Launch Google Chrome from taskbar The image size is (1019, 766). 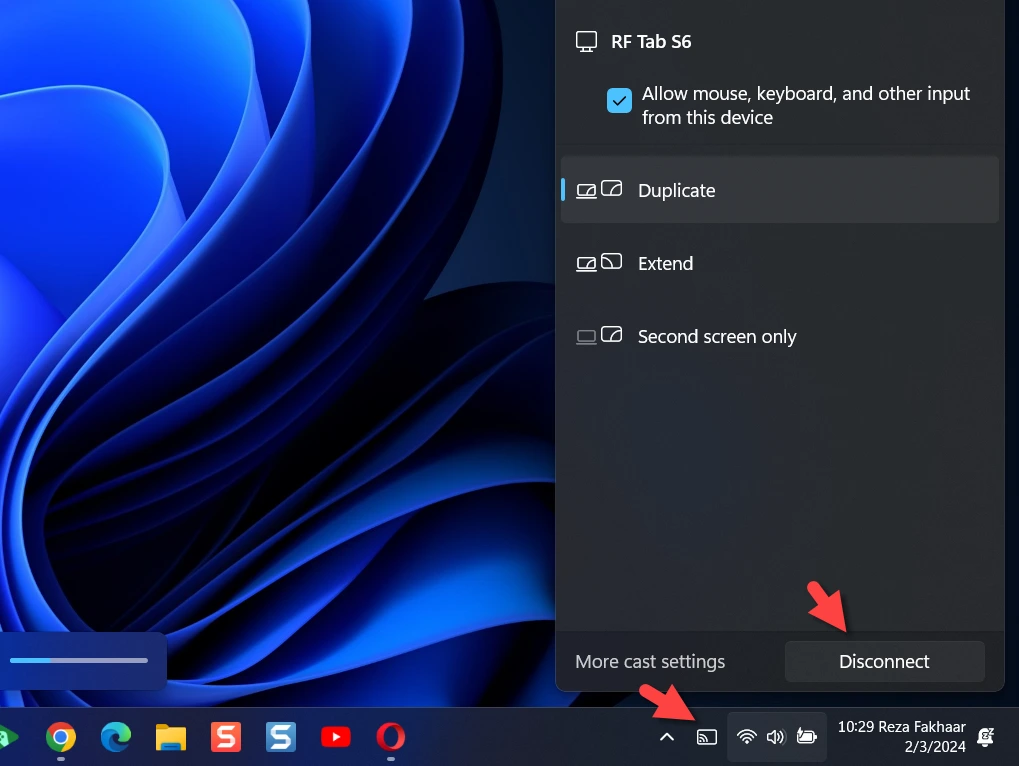pyautogui.click(x=60, y=737)
